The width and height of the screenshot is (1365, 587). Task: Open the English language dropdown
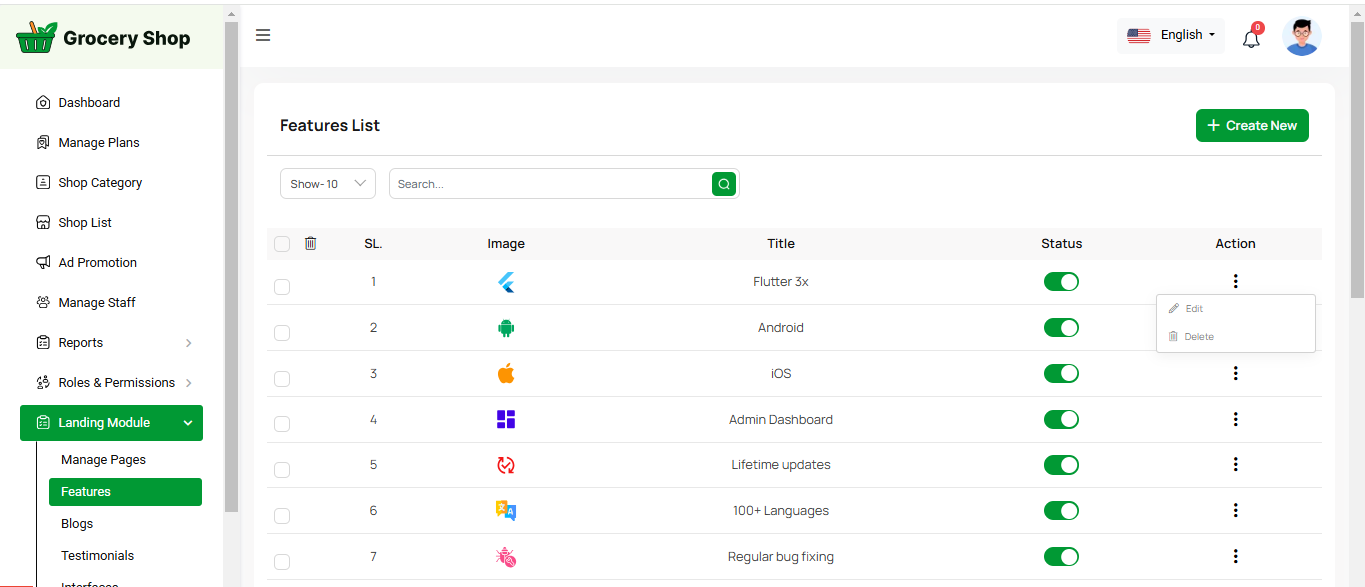pos(1171,35)
